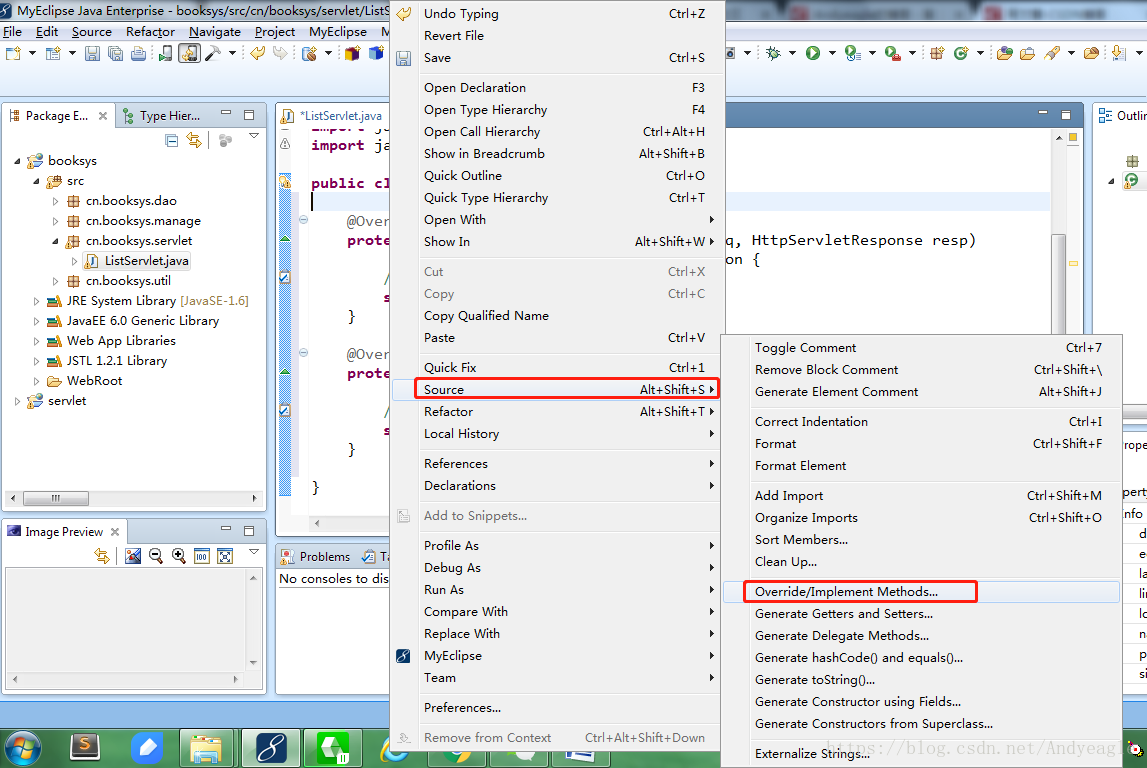This screenshot has height=768, width=1147.
Task: Click Collapse All in Package Explorer
Action: click(x=172, y=140)
